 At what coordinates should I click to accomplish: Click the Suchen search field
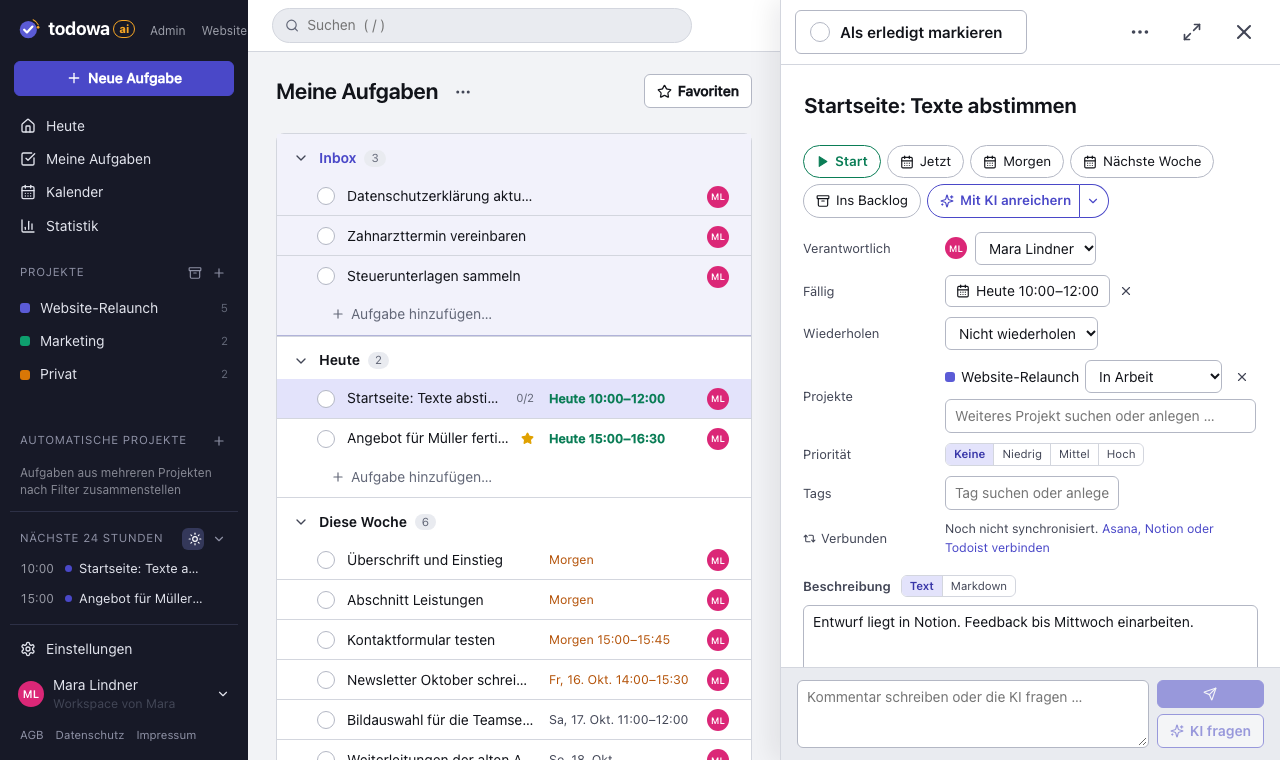click(482, 25)
